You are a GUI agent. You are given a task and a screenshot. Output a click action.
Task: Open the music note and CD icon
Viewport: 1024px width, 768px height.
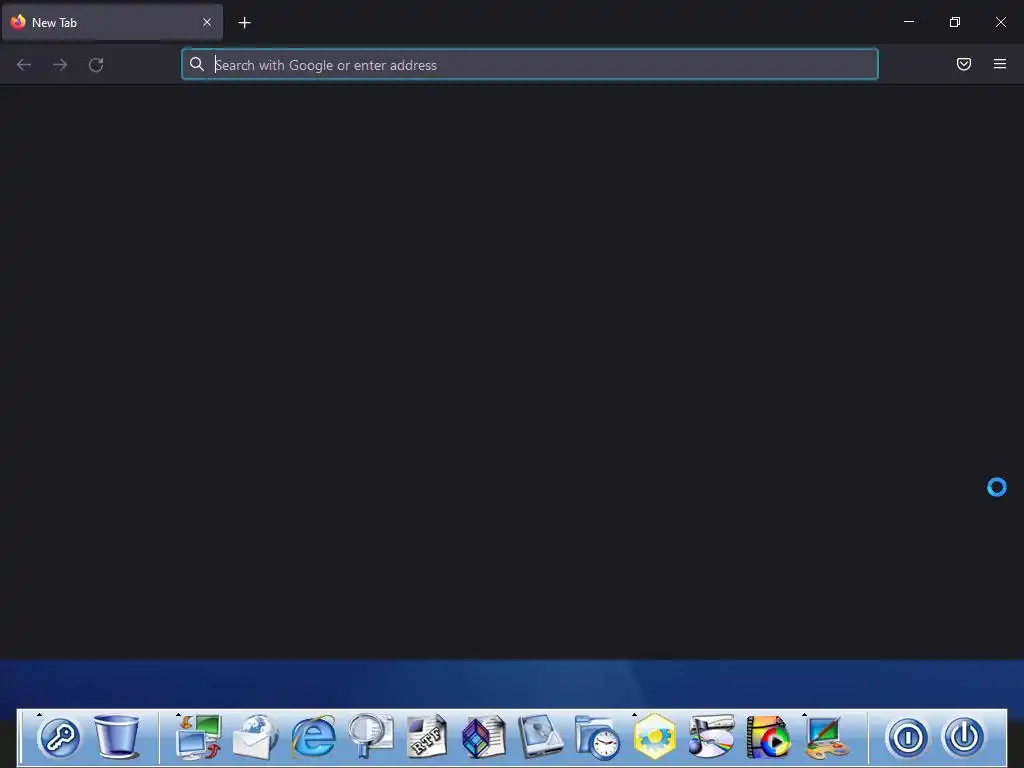click(x=711, y=737)
